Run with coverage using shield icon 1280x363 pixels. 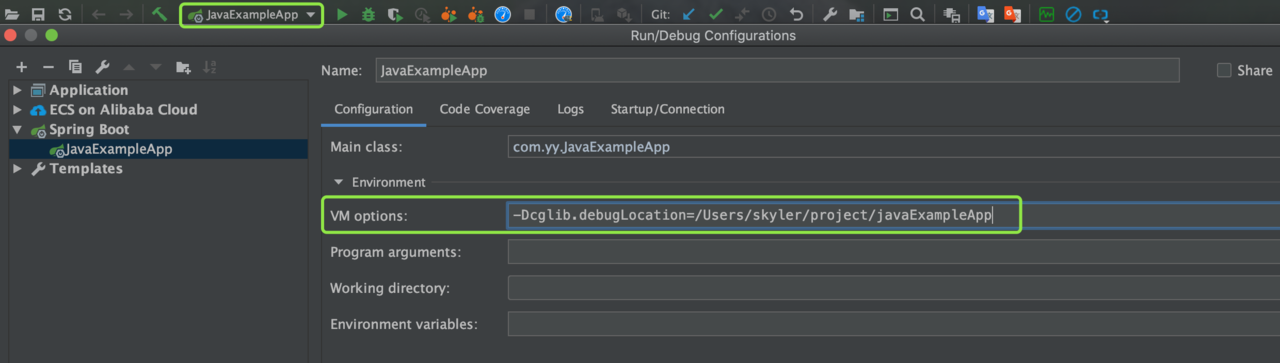click(x=395, y=14)
